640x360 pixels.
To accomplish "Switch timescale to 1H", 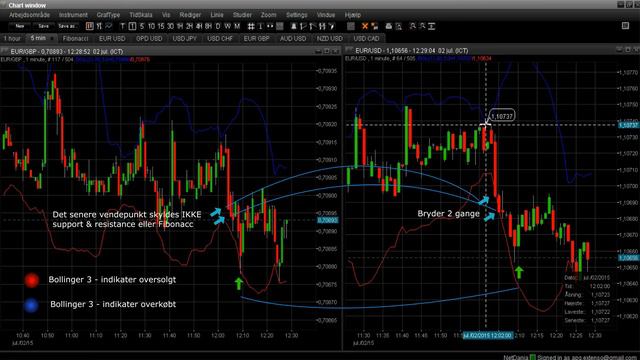I will [180, 26].
